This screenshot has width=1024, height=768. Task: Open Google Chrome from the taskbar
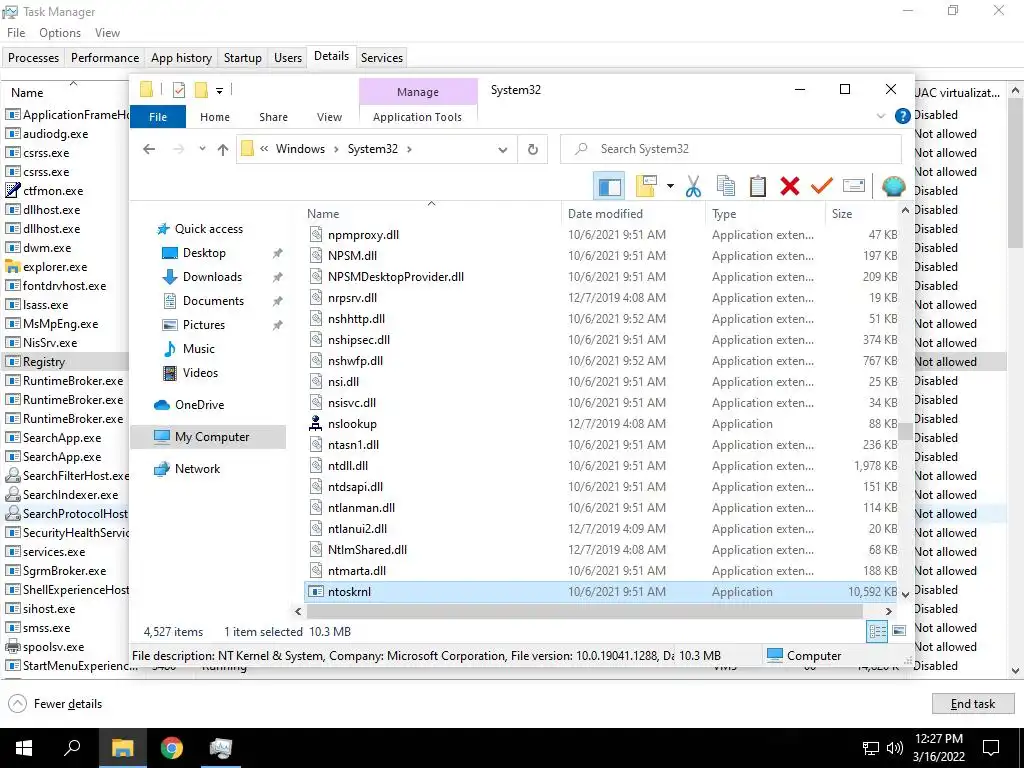coord(172,748)
